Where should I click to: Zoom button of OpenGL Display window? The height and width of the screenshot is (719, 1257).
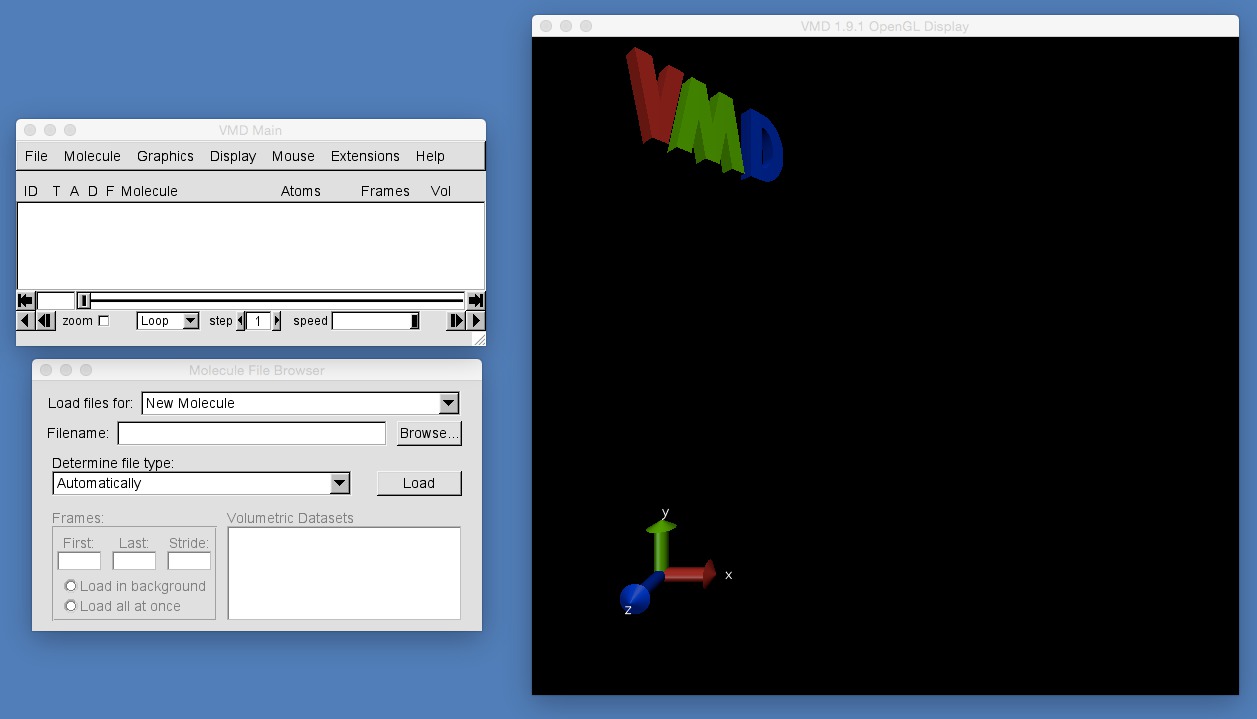tap(586, 26)
